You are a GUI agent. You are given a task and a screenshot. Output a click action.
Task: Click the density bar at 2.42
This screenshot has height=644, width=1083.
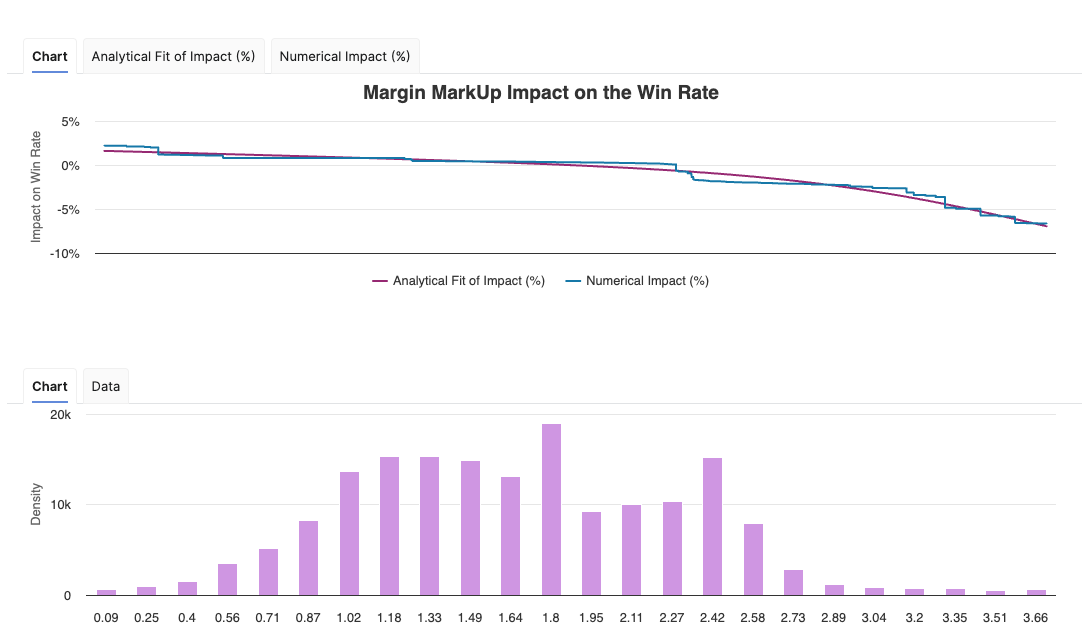[712, 527]
